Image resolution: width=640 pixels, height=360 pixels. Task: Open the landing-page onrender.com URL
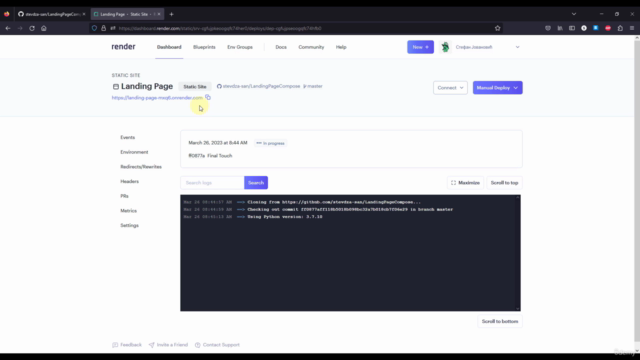(x=157, y=98)
